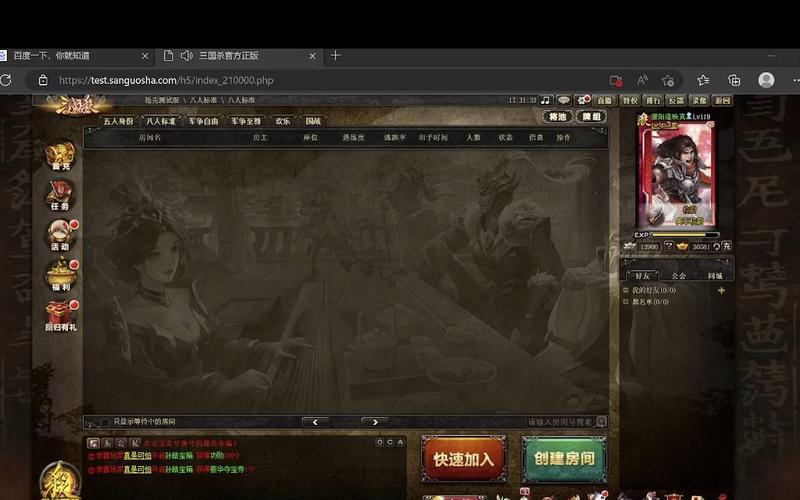Viewport: 800px width, 500px height.
Task: Toggle game music with the note icon
Action: (545, 101)
